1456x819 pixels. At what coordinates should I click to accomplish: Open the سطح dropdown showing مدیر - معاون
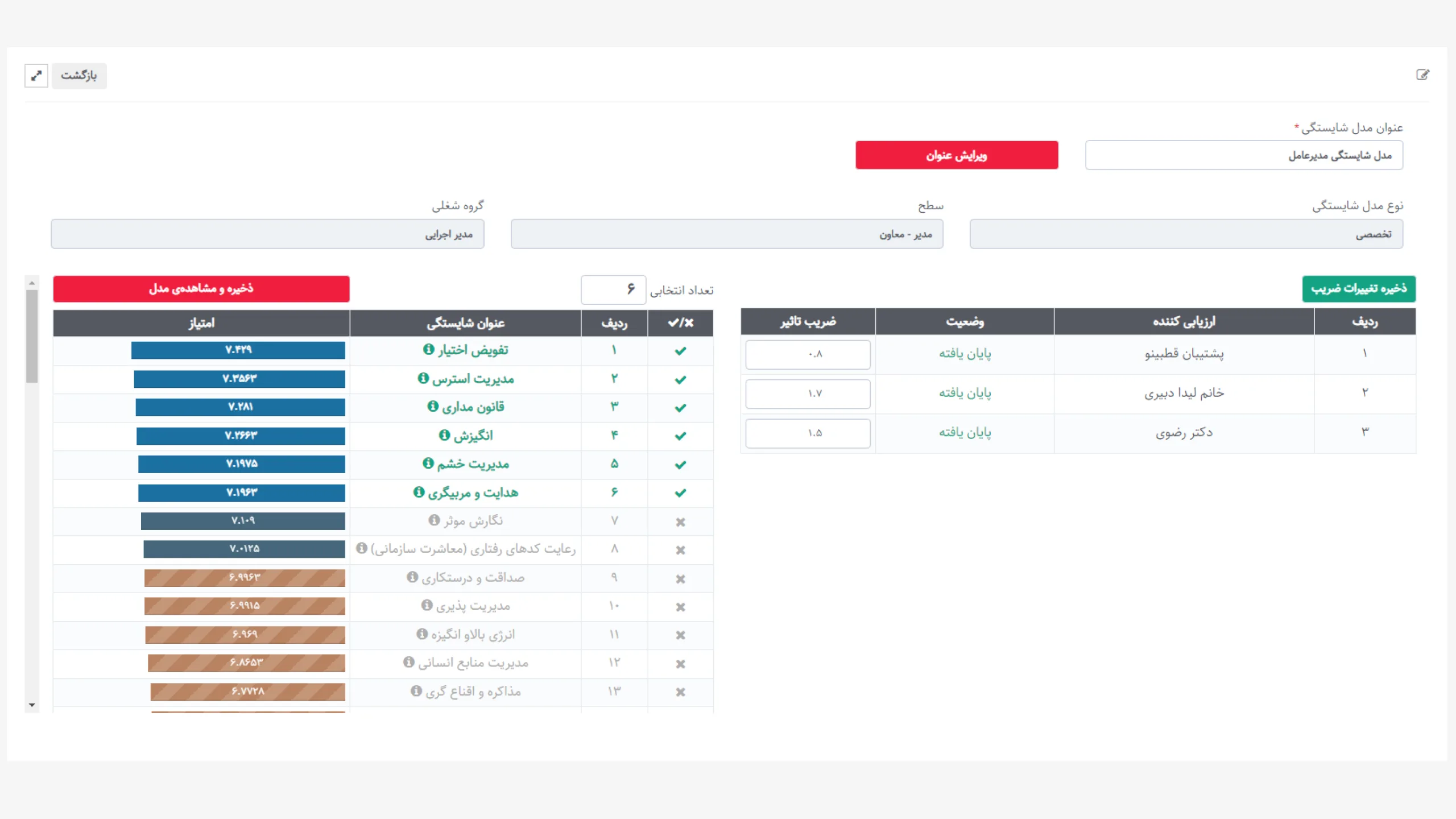(726, 234)
